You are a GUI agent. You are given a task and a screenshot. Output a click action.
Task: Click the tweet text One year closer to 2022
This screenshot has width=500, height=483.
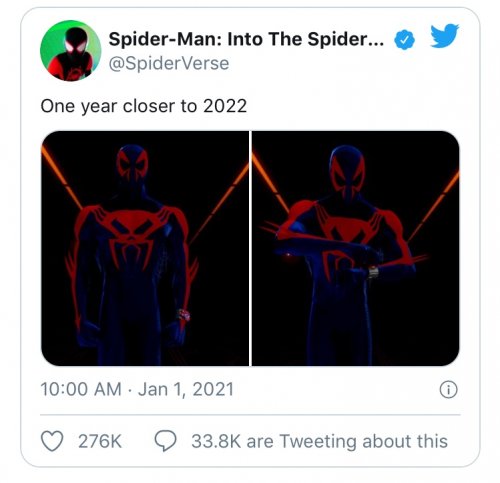click(144, 106)
